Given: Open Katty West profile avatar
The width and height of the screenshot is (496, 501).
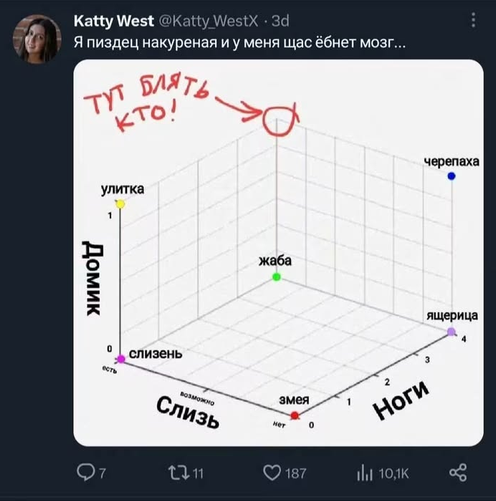Looking at the screenshot, I should [x=37, y=39].
